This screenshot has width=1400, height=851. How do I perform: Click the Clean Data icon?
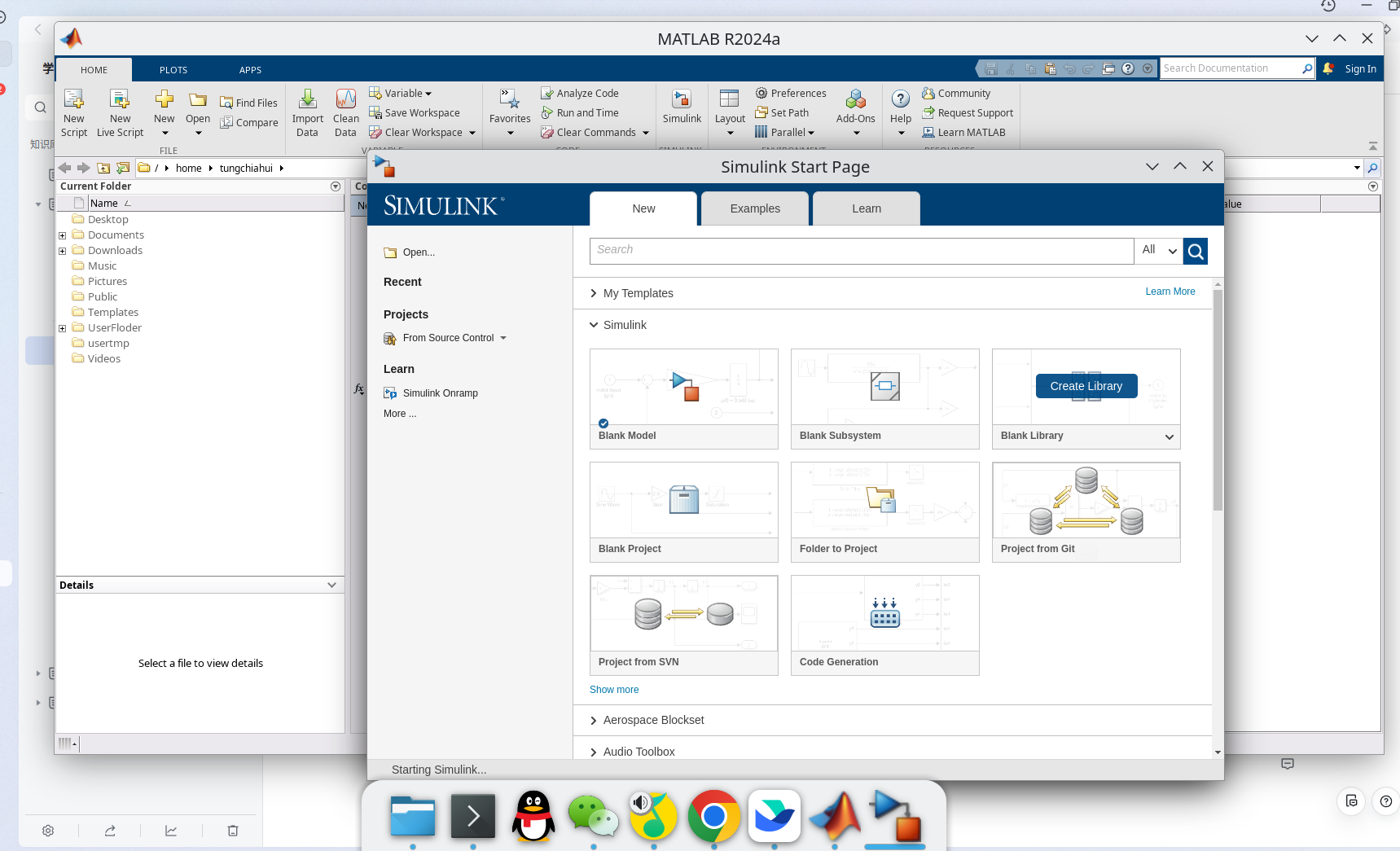point(345,99)
